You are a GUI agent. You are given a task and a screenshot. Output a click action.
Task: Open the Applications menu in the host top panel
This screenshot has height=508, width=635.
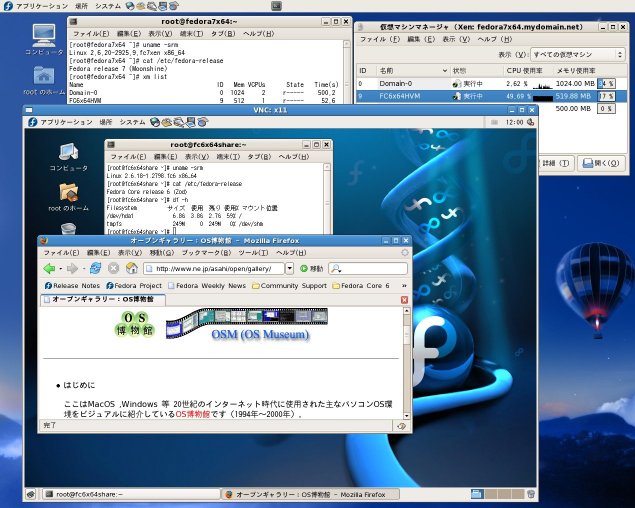42,6
